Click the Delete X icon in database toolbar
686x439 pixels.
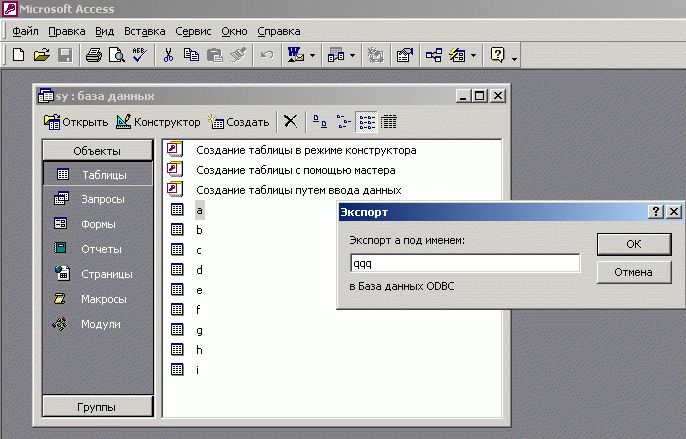290,122
